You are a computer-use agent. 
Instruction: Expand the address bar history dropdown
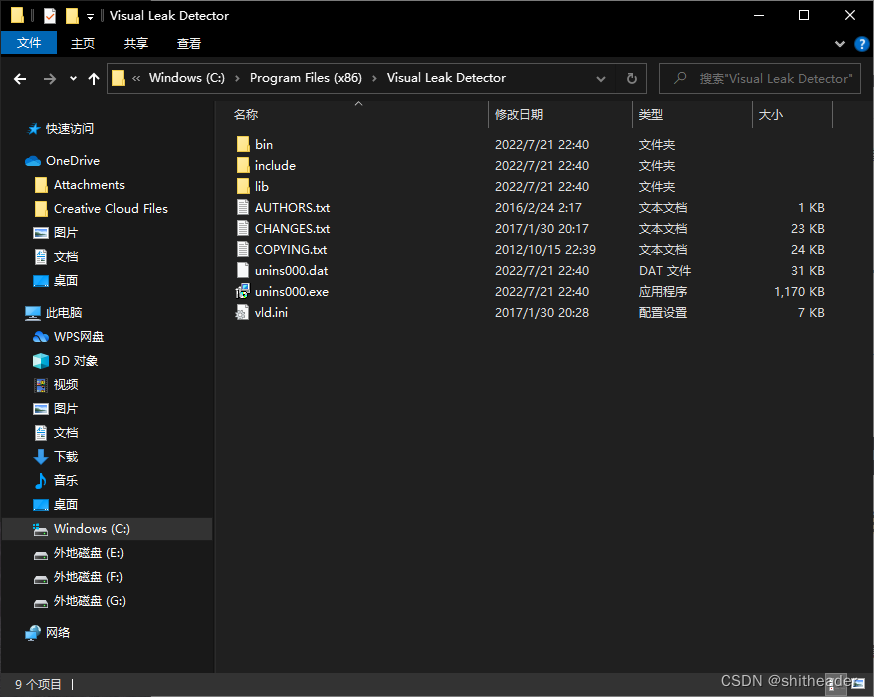point(601,79)
